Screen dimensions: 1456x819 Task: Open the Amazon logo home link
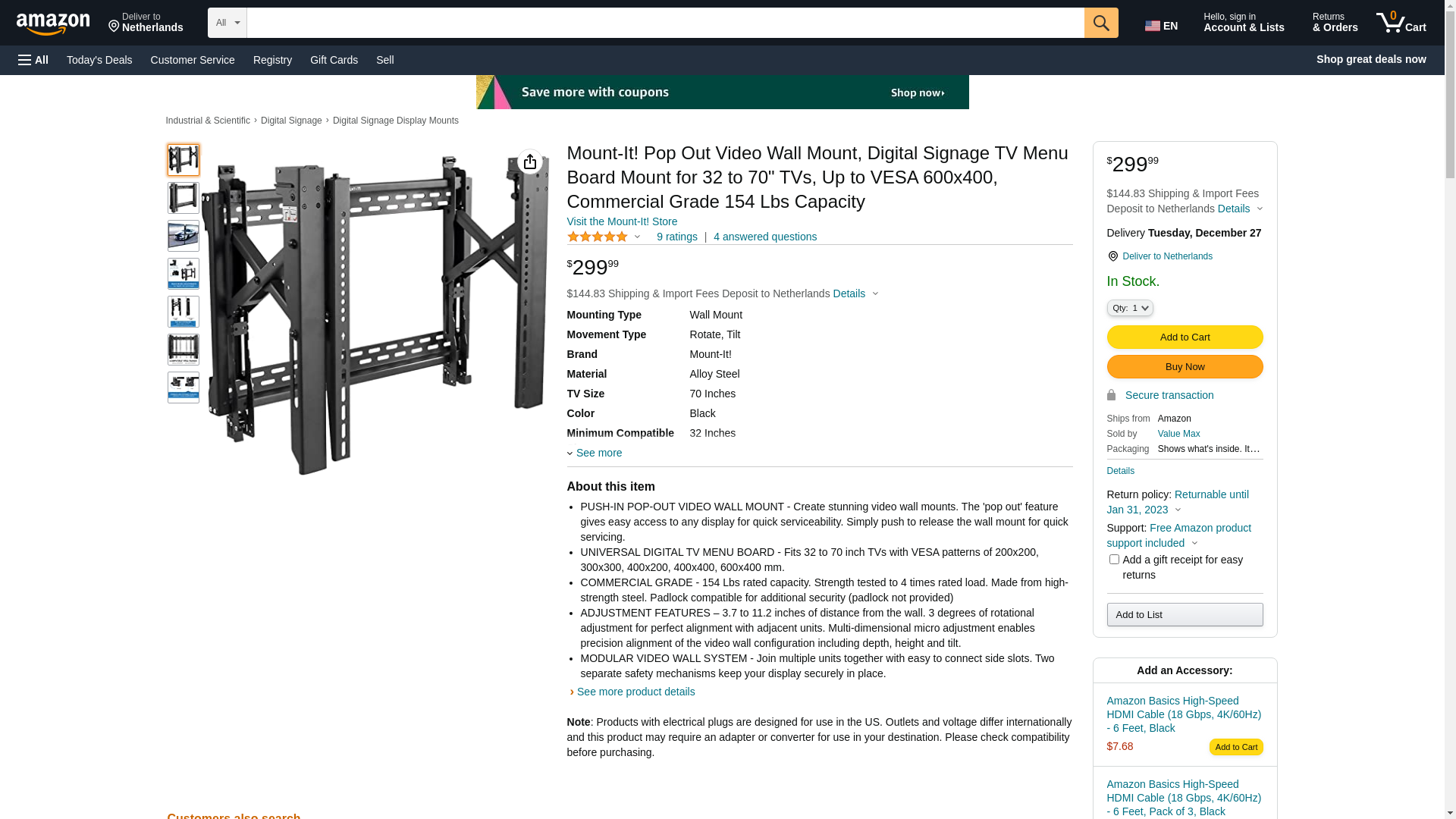[53, 24]
